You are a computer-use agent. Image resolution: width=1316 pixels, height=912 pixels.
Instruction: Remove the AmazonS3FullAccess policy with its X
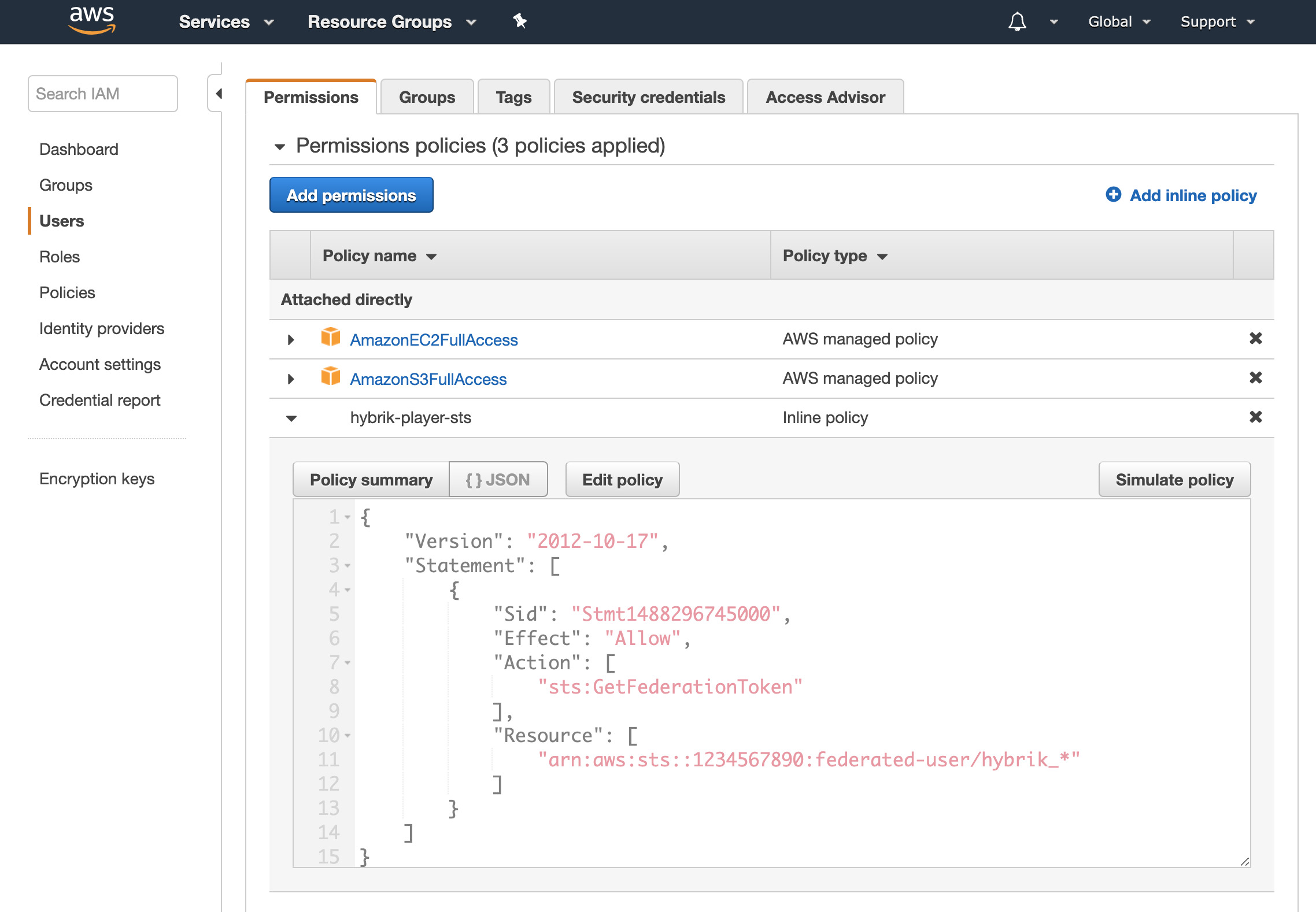(1255, 378)
